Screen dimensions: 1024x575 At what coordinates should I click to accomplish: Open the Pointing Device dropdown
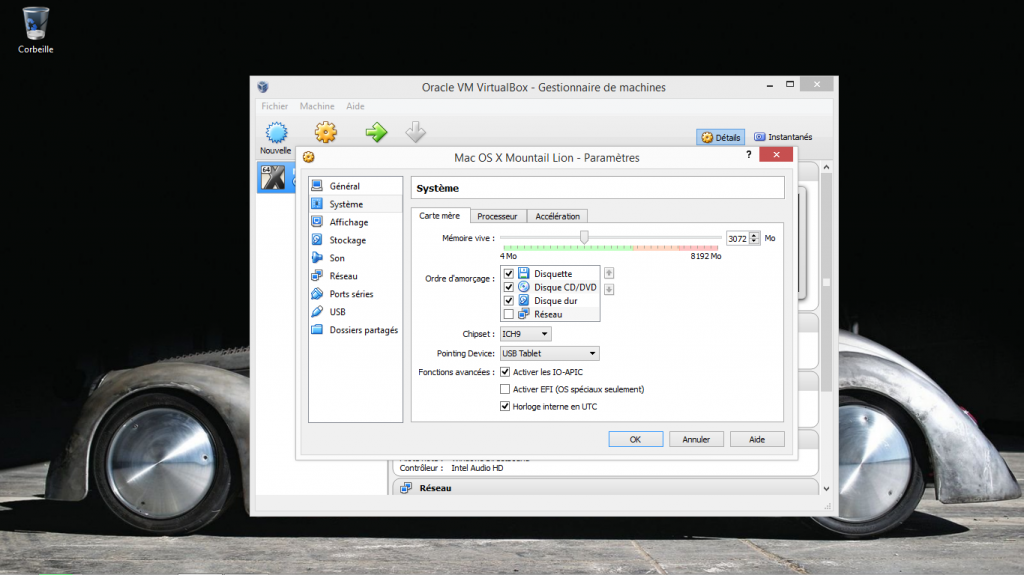coord(549,353)
